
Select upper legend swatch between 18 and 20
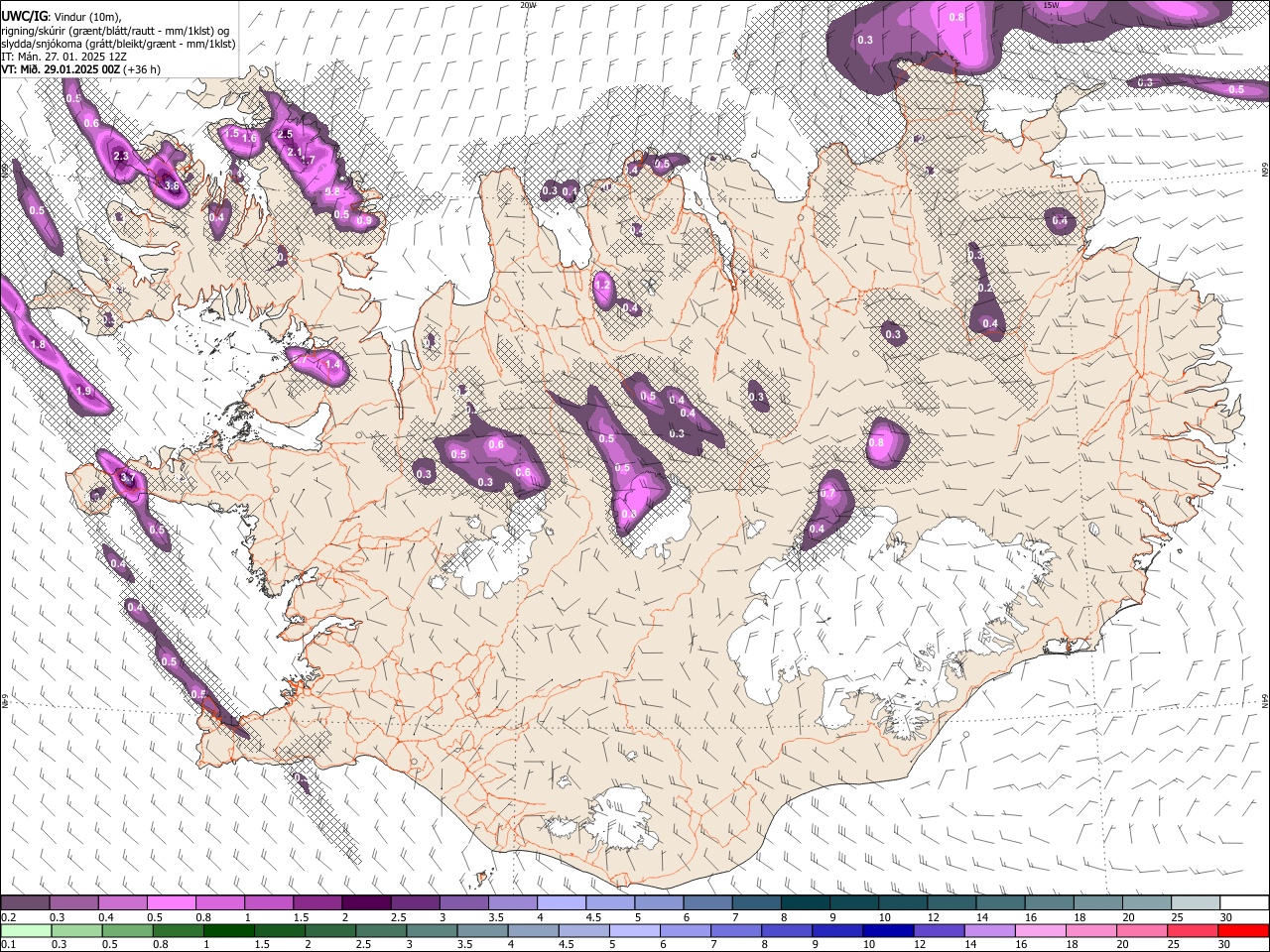pos(1097,903)
